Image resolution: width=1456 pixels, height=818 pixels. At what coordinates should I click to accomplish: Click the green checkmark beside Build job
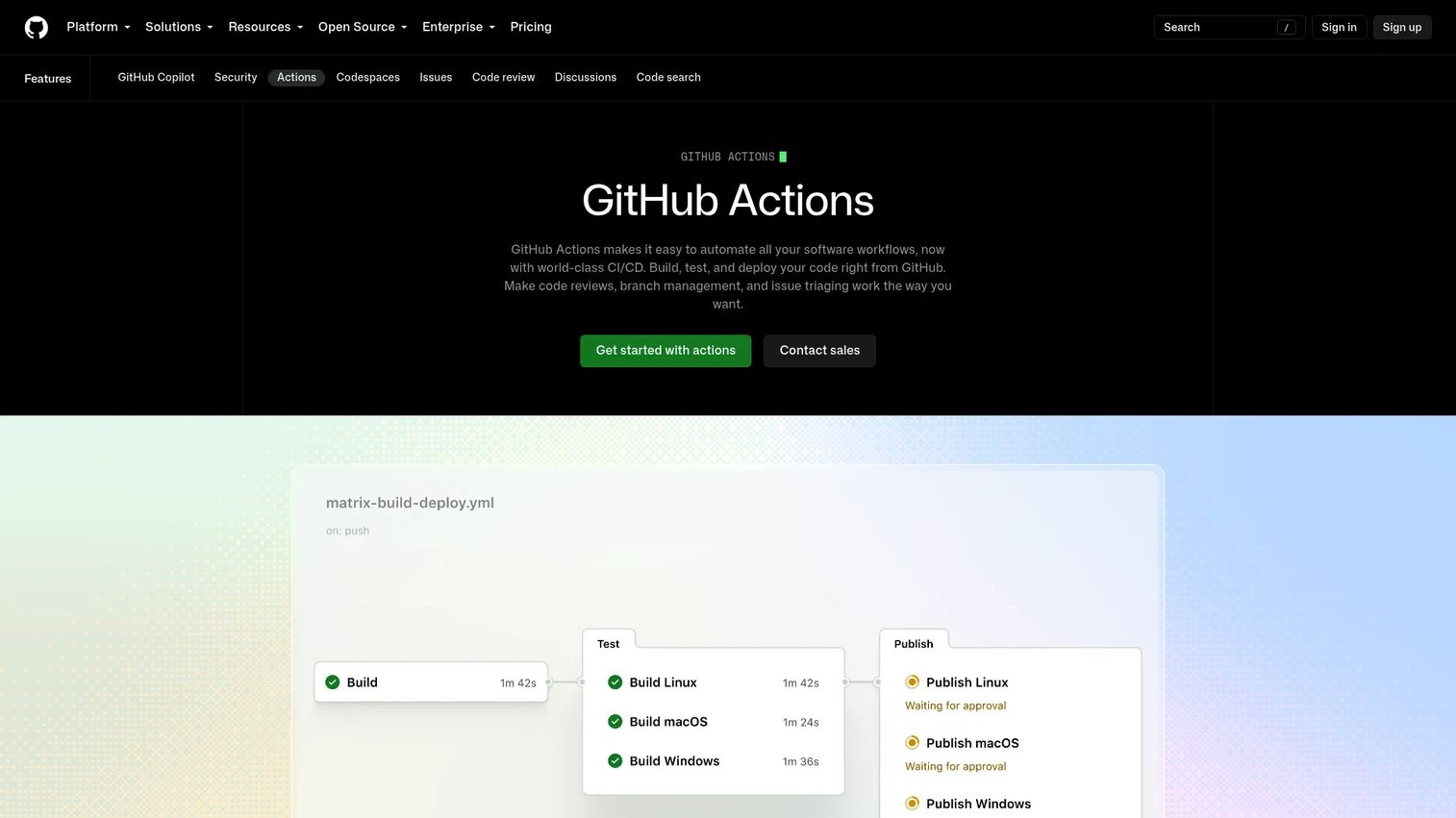tap(333, 682)
